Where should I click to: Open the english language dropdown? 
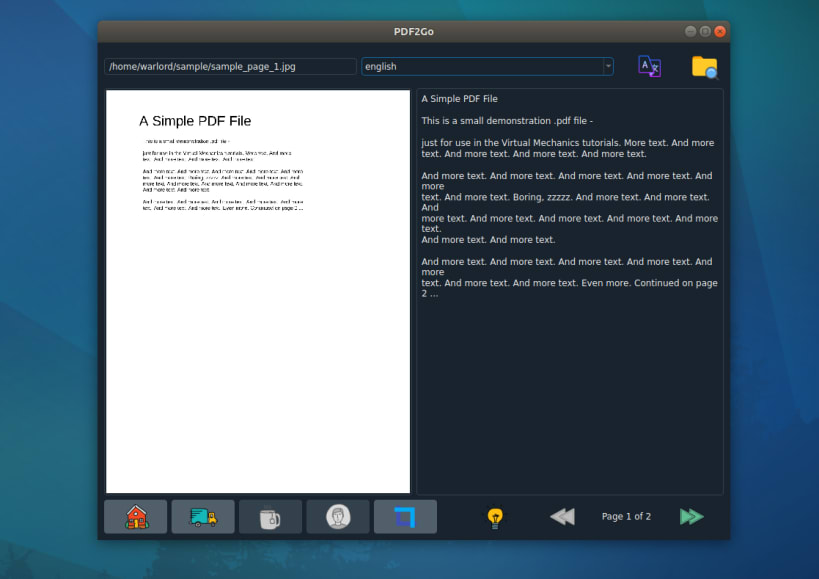487,66
